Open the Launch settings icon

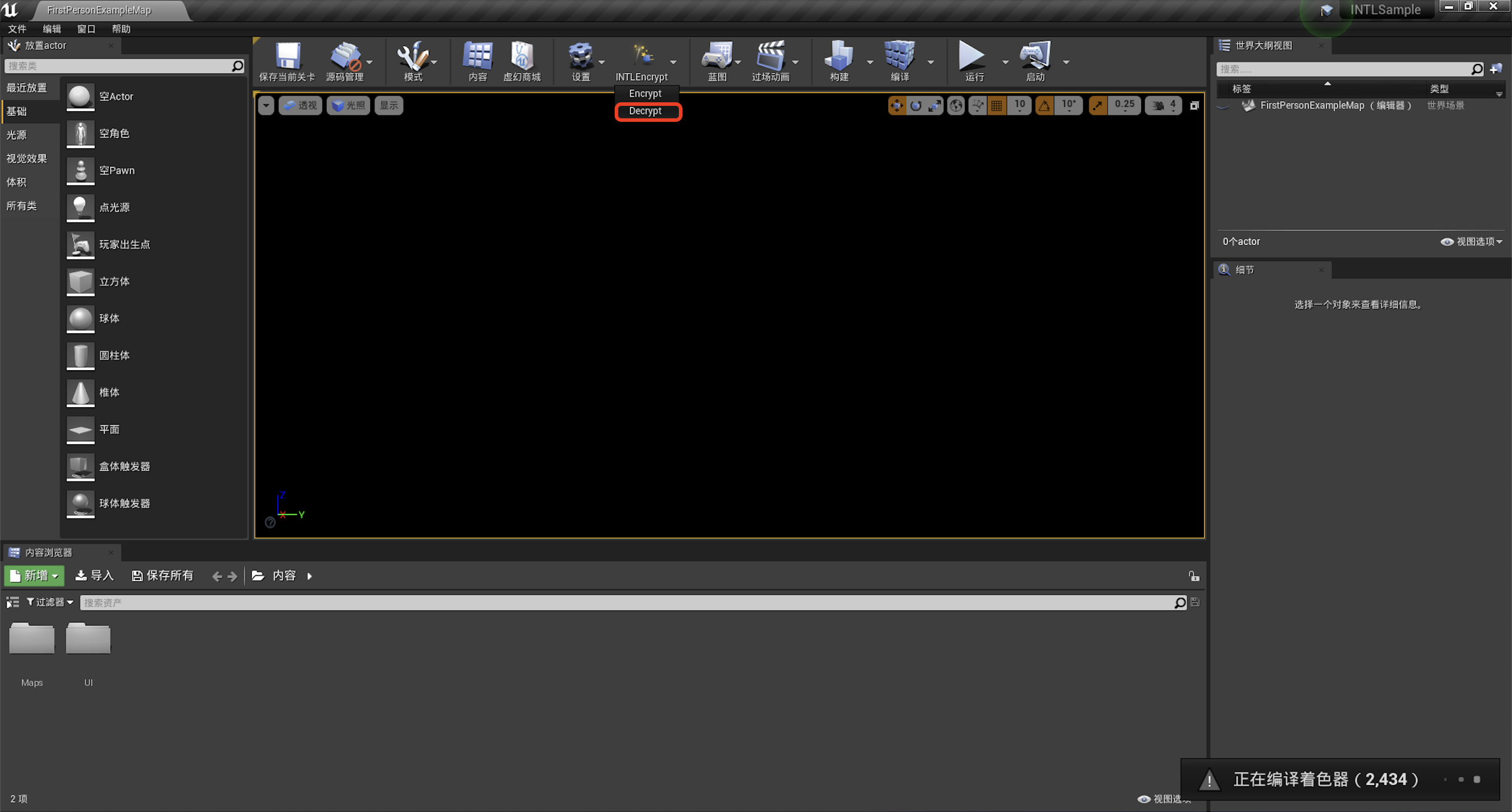(x=1064, y=62)
